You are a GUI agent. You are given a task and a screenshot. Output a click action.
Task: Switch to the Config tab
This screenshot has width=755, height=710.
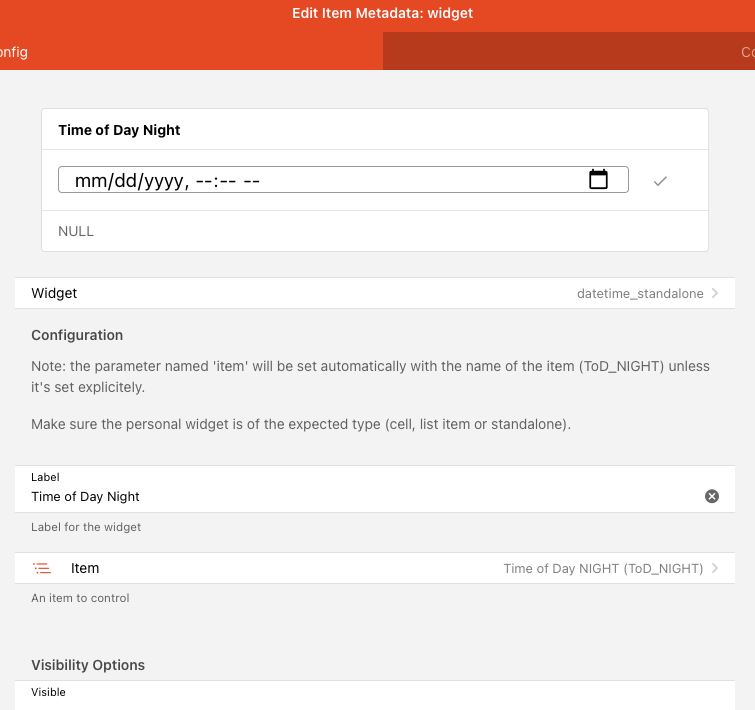tap(14, 52)
